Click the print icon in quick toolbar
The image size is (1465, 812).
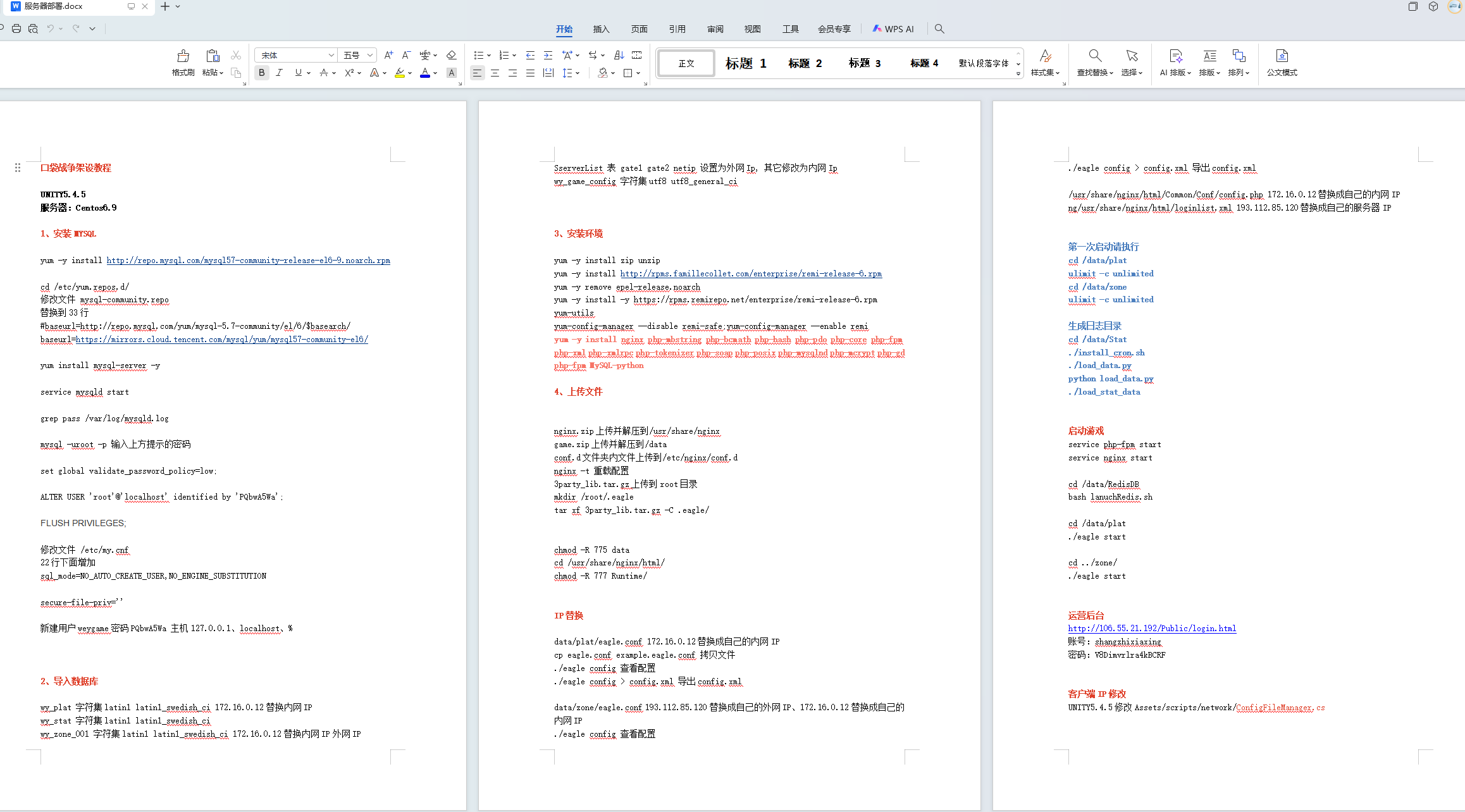16,28
